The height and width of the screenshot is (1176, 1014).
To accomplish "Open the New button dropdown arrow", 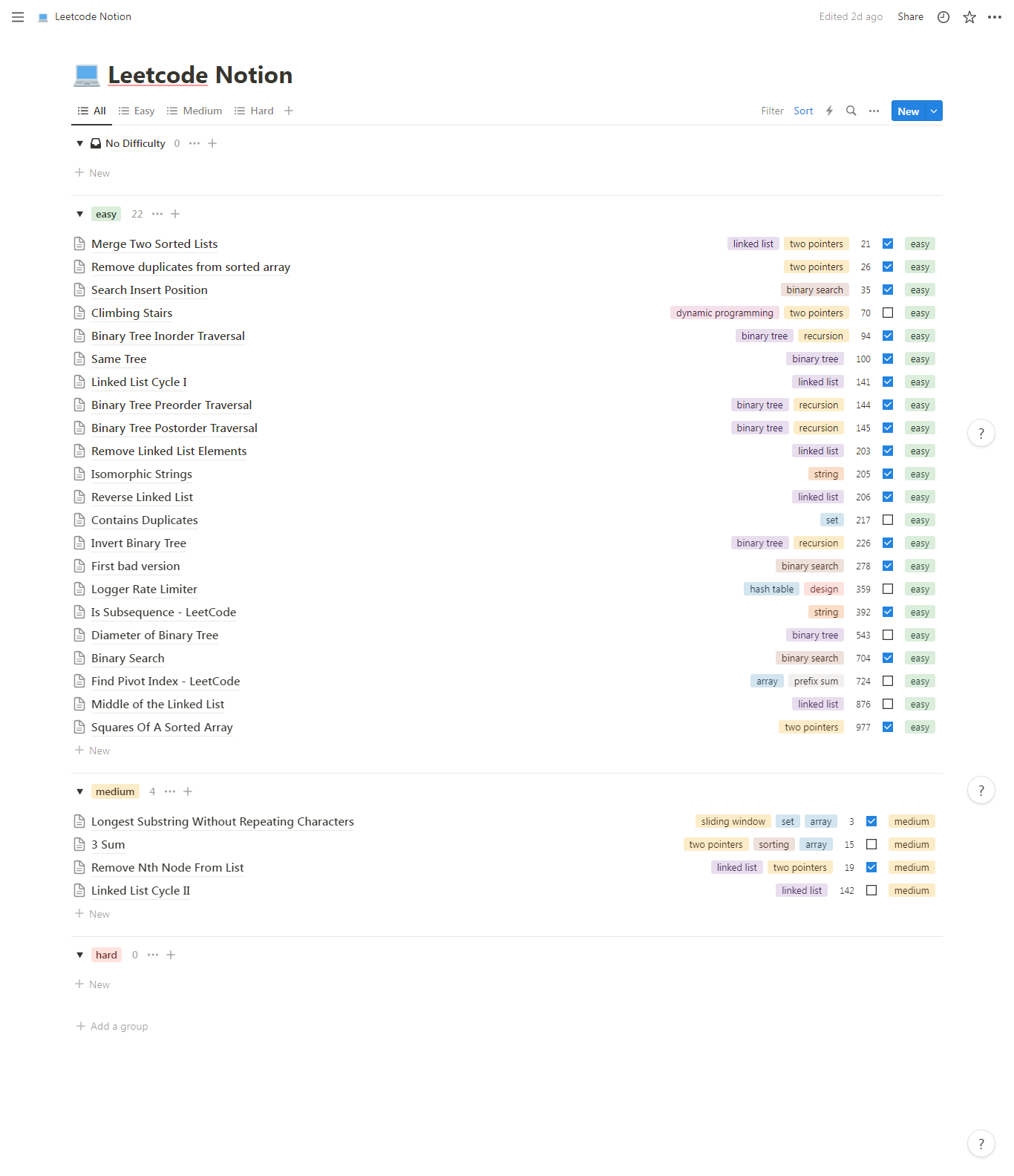I will pos(934,111).
